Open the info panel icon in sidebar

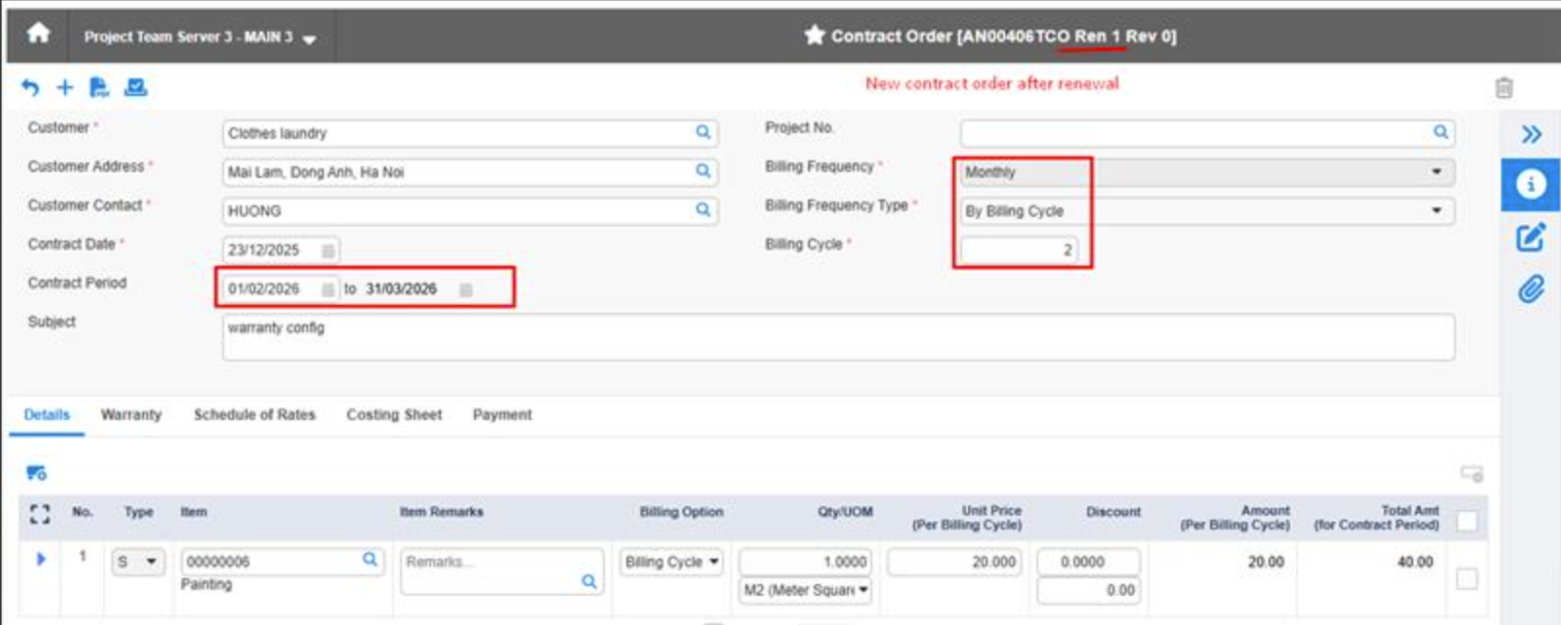1530,184
